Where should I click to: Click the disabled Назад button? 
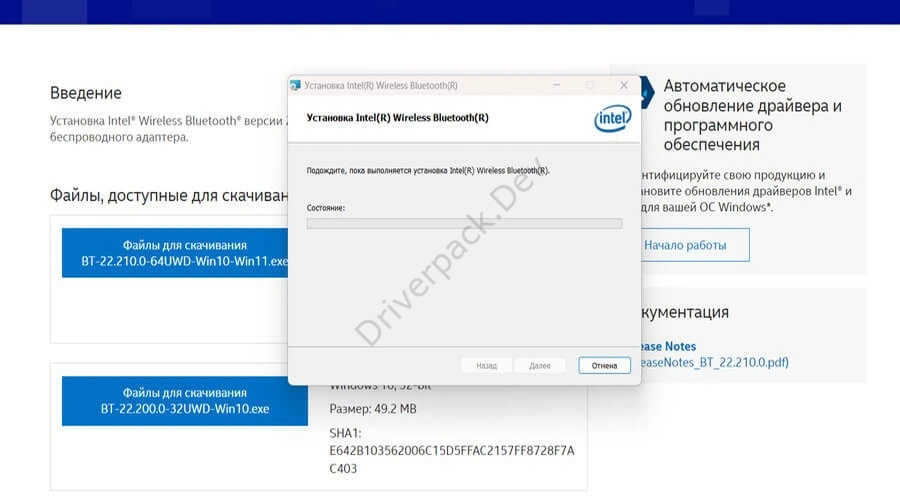click(x=486, y=365)
